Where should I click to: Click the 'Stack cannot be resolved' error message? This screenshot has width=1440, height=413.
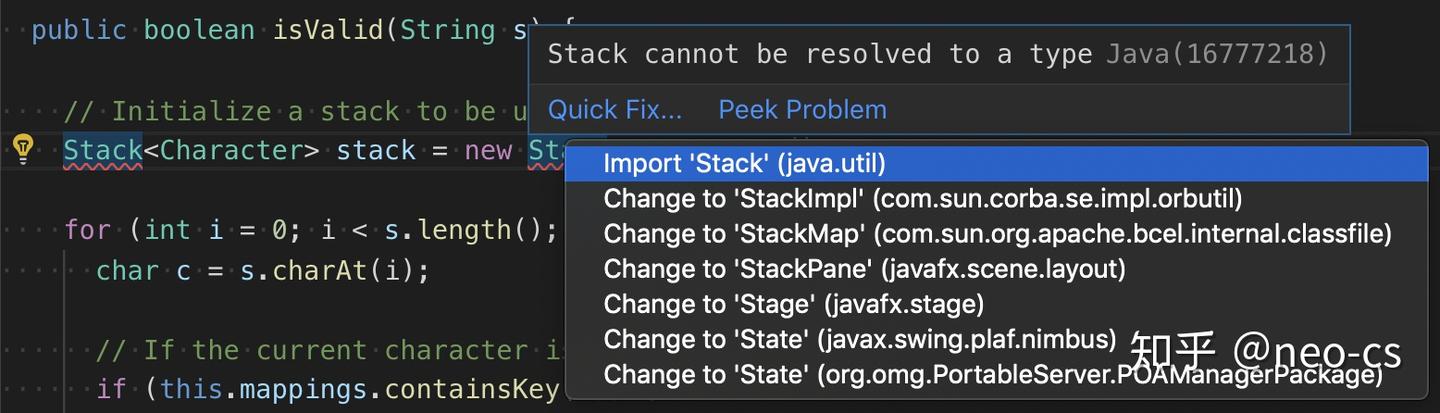click(x=820, y=54)
